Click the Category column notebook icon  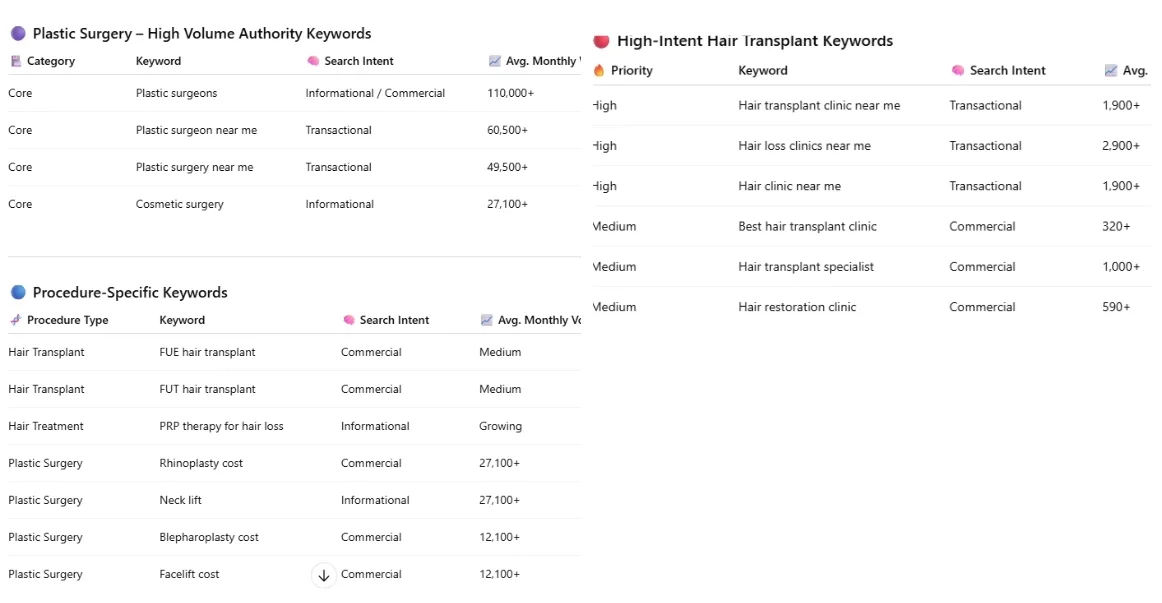pos(16,61)
